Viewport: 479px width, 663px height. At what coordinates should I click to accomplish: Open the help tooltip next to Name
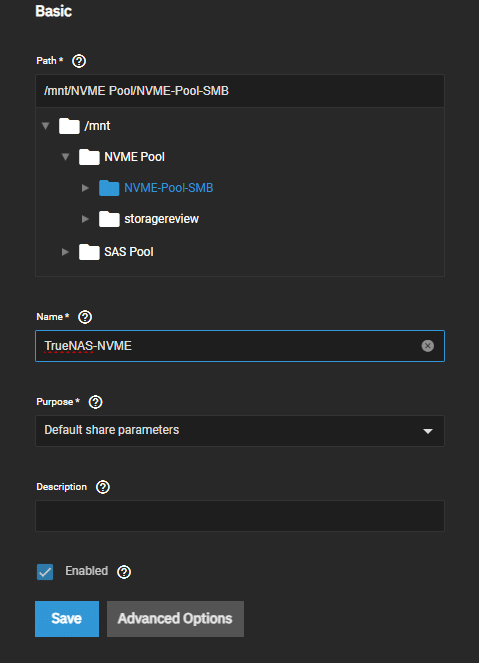[85, 317]
